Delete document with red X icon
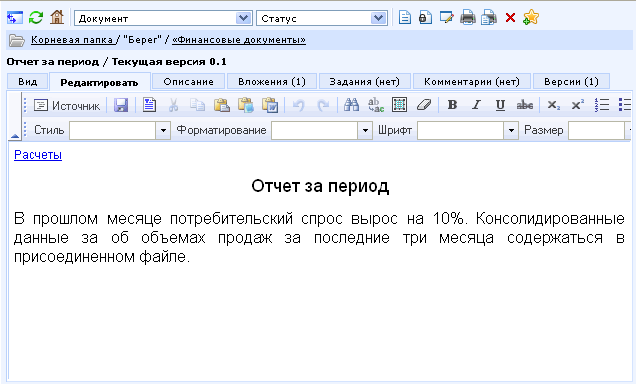636x384 pixels. click(510, 17)
